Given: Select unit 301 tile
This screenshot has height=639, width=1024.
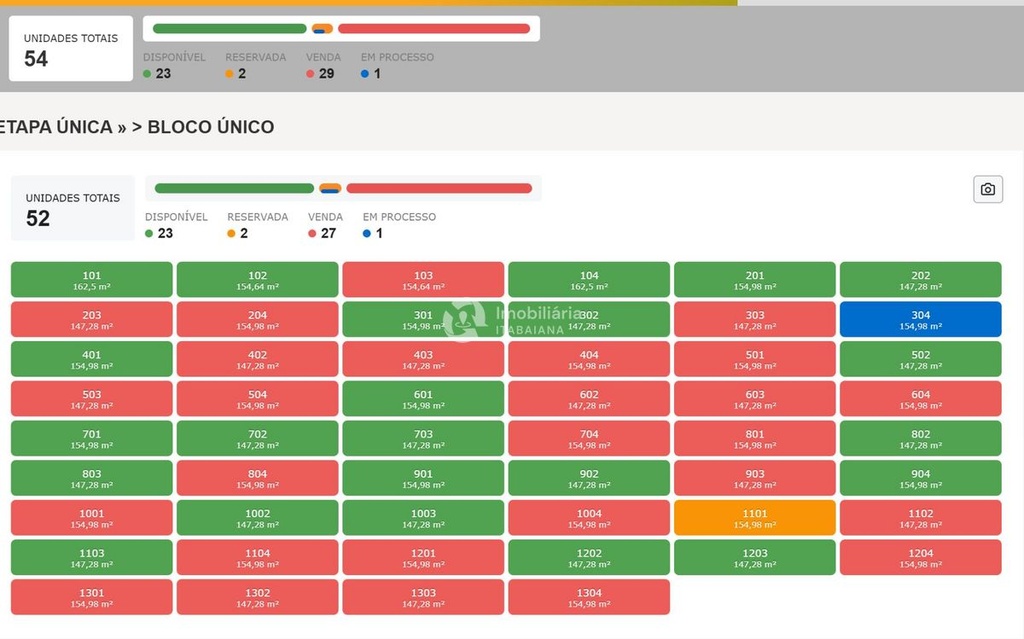Looking at the screenshot, I should pyautogui.click(x=423, y=320).
